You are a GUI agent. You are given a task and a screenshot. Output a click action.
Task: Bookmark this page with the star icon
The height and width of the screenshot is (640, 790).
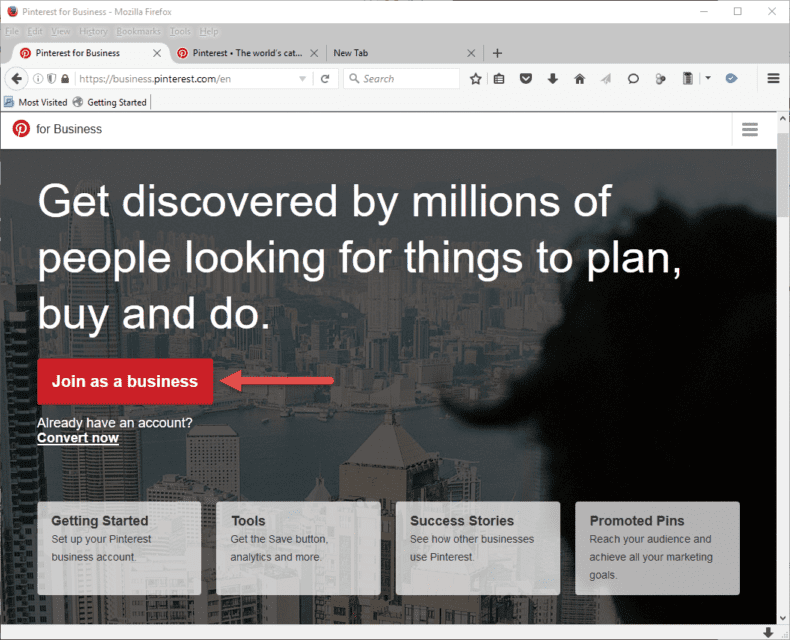pos(476,79)
